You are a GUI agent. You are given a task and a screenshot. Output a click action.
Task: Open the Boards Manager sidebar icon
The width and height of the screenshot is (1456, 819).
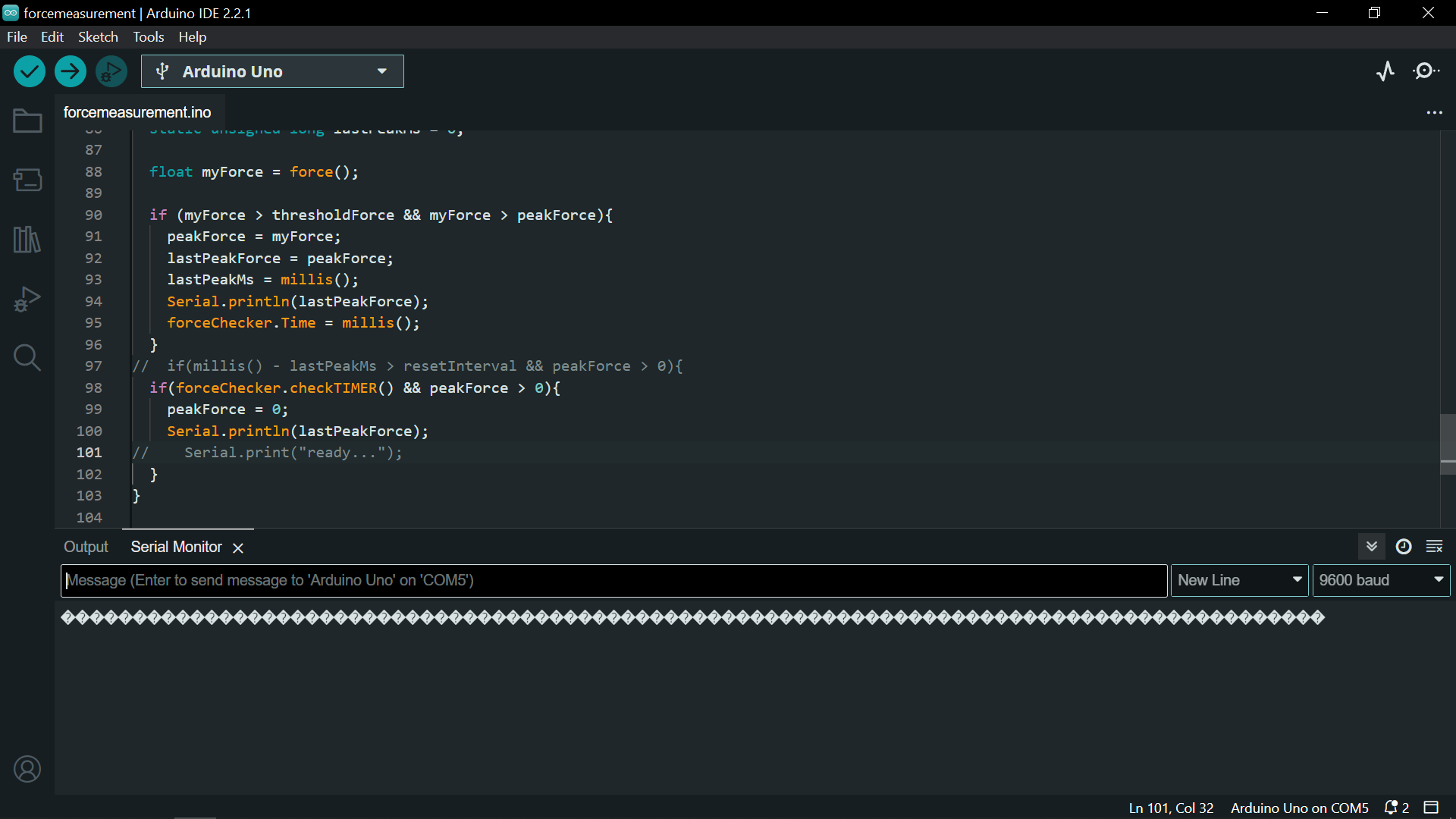tap(27, 180)
